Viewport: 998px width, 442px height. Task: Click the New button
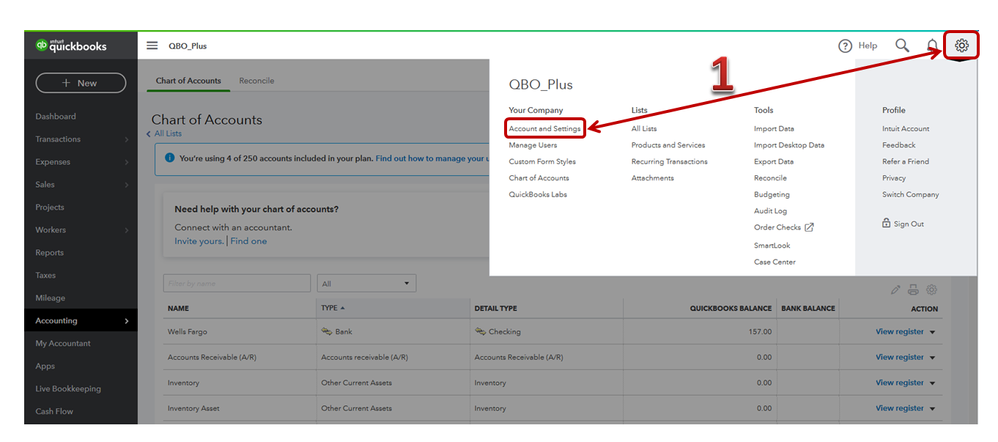point(81,83)
